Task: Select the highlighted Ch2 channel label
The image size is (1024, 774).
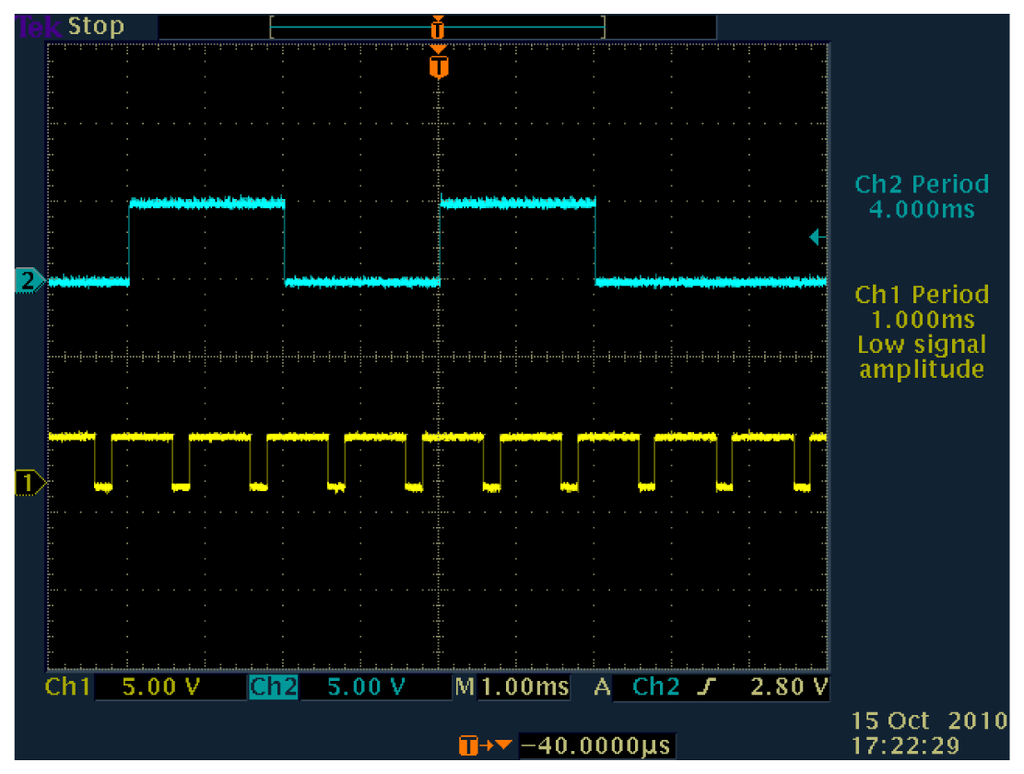Action: tap(272, 687)
